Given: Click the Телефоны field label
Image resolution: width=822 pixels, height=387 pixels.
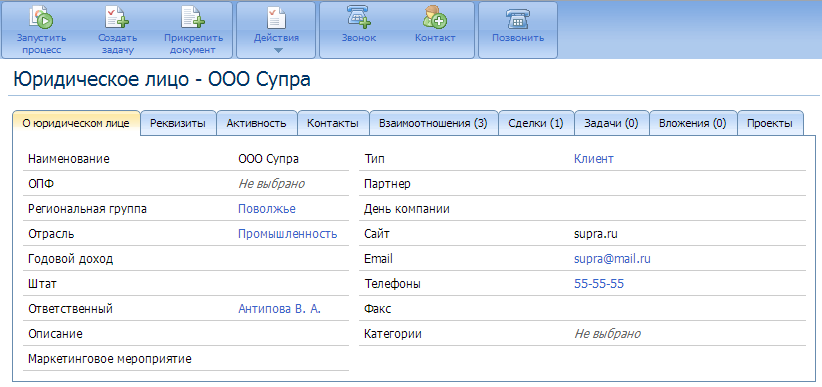Looking at the screenshot, I should [x=392, y=284].
